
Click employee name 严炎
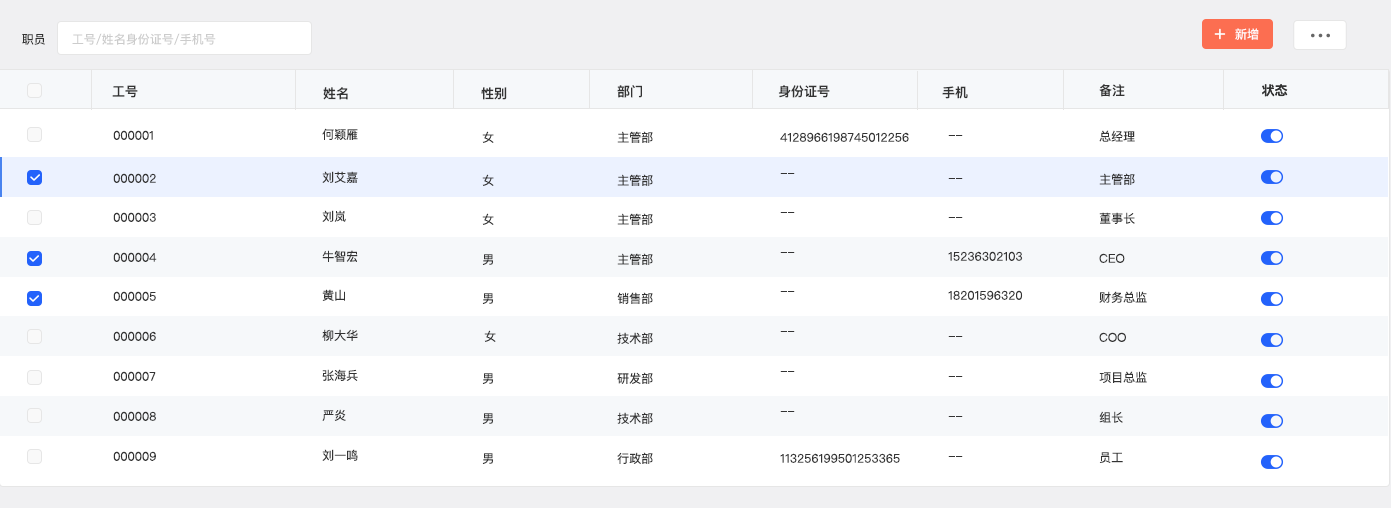pyautogui.click(x=334, y=416)
